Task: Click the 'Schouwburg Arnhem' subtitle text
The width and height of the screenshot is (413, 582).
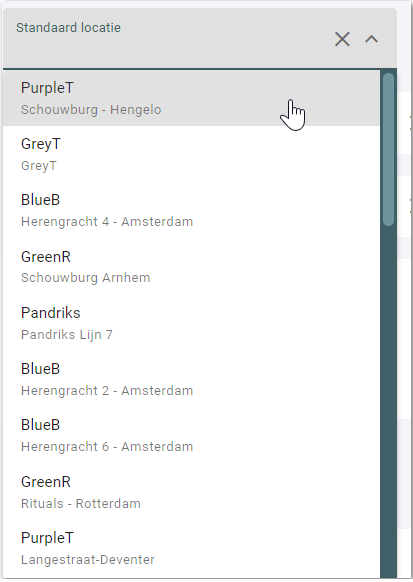Action: (x=86, y=278)
